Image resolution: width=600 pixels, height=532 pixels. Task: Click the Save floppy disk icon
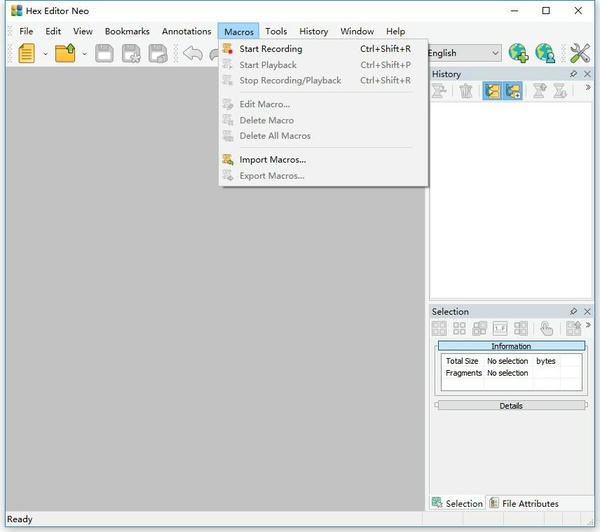point(104,53)
